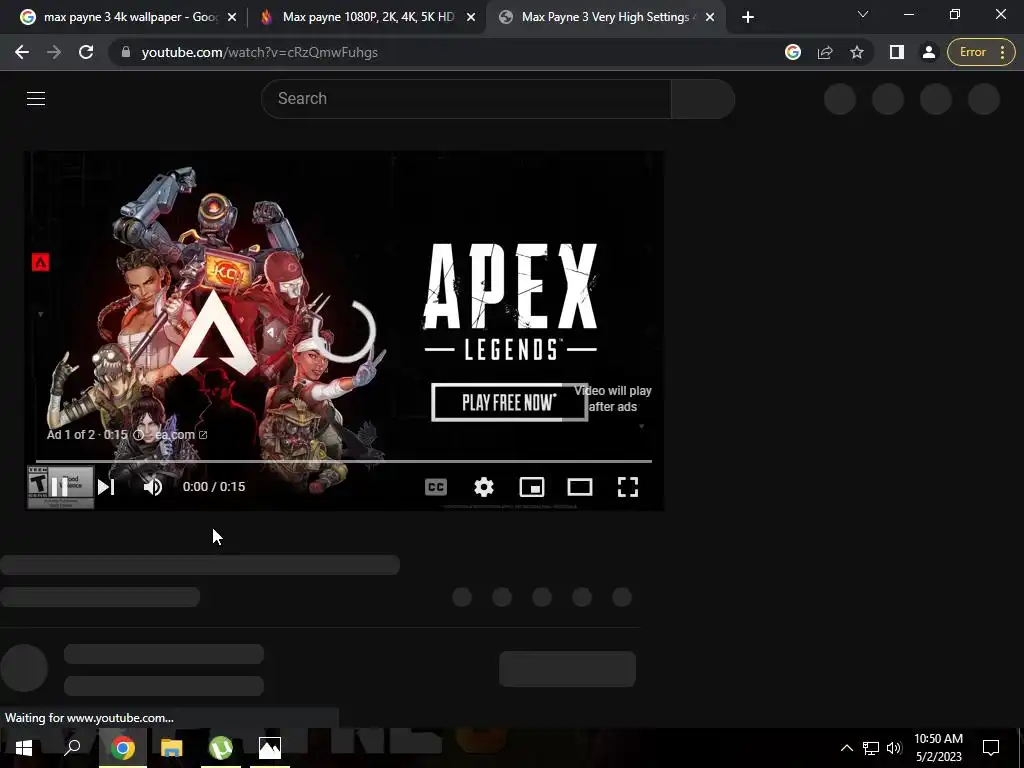Open Google icon in address bar
The height and width of the screenshot is (768, 1024).
point(793,52)
